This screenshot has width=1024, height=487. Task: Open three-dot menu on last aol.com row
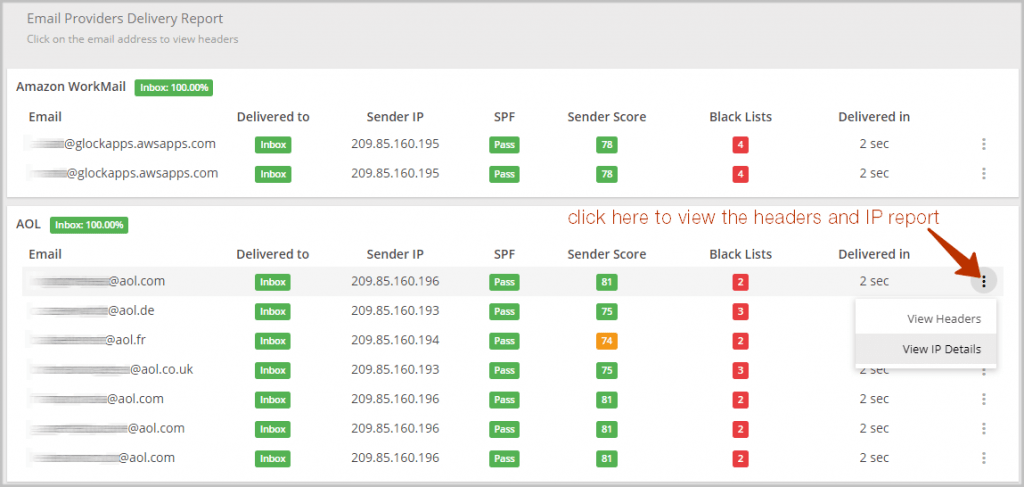pyautogui.click(x=984, y=458)
